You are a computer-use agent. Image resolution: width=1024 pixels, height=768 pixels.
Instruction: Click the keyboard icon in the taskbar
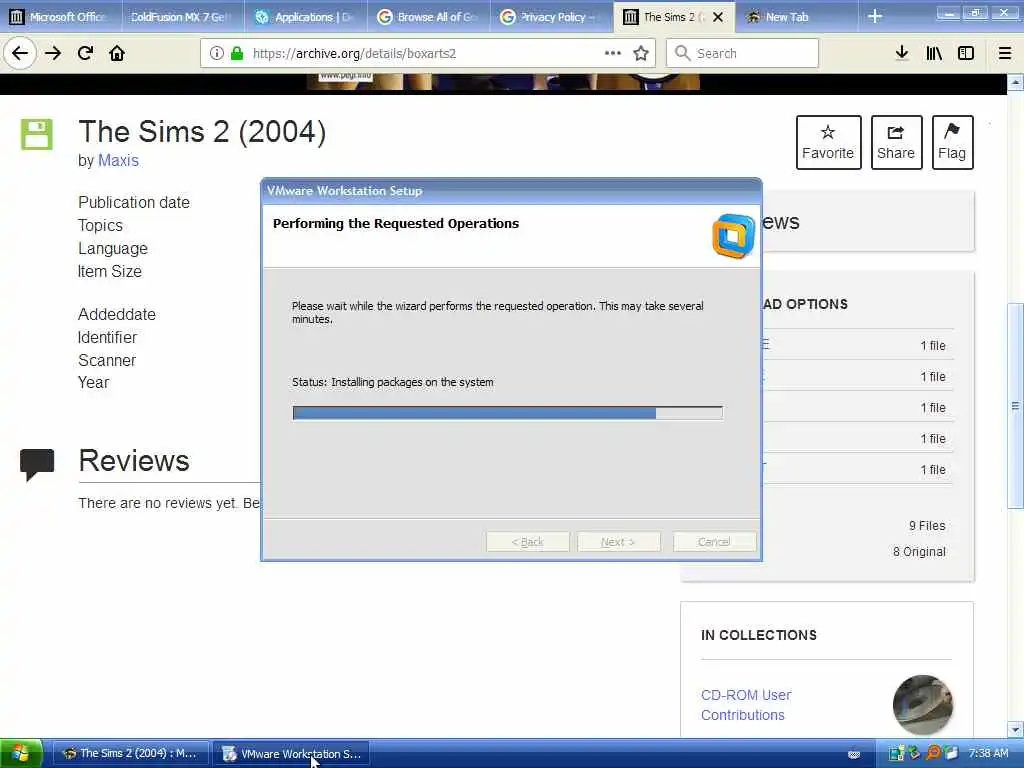(x=854, y=754)
